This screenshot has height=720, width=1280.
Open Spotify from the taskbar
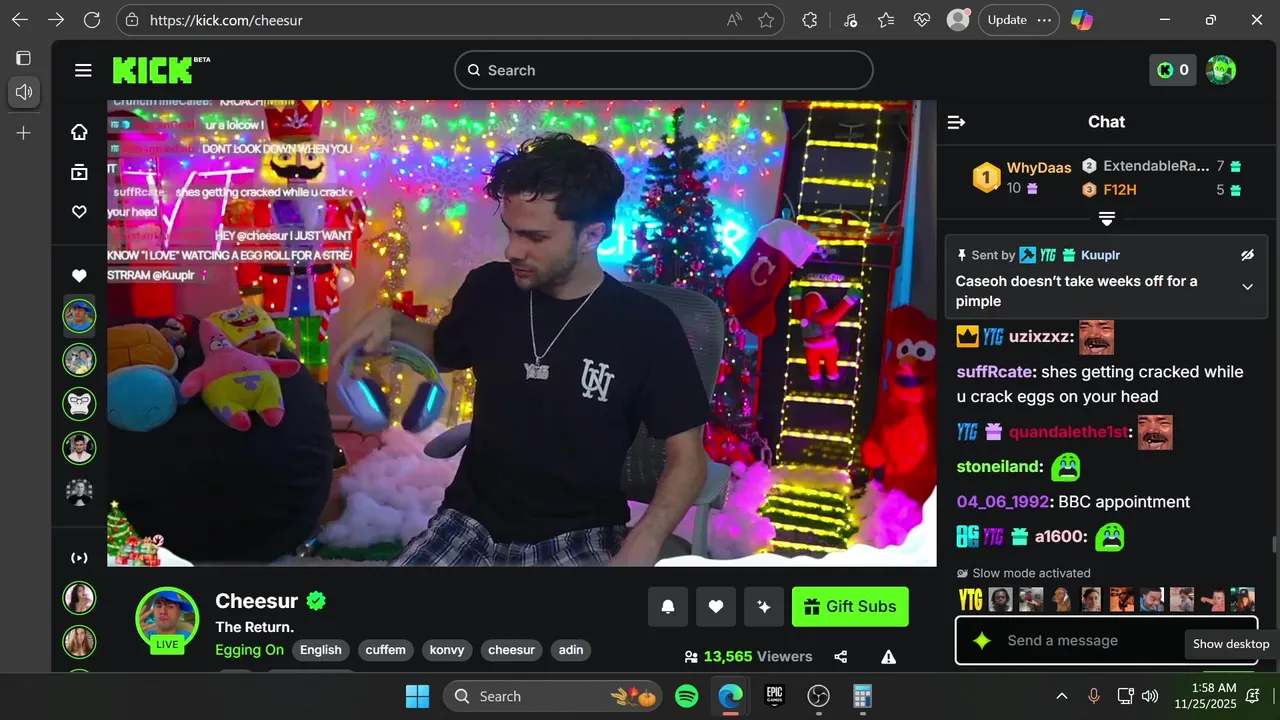(x=686, y=696)
